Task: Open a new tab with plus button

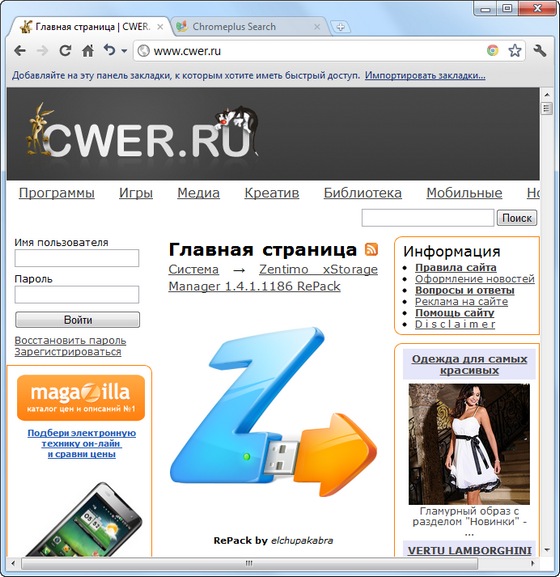Action: pos(340,27)
